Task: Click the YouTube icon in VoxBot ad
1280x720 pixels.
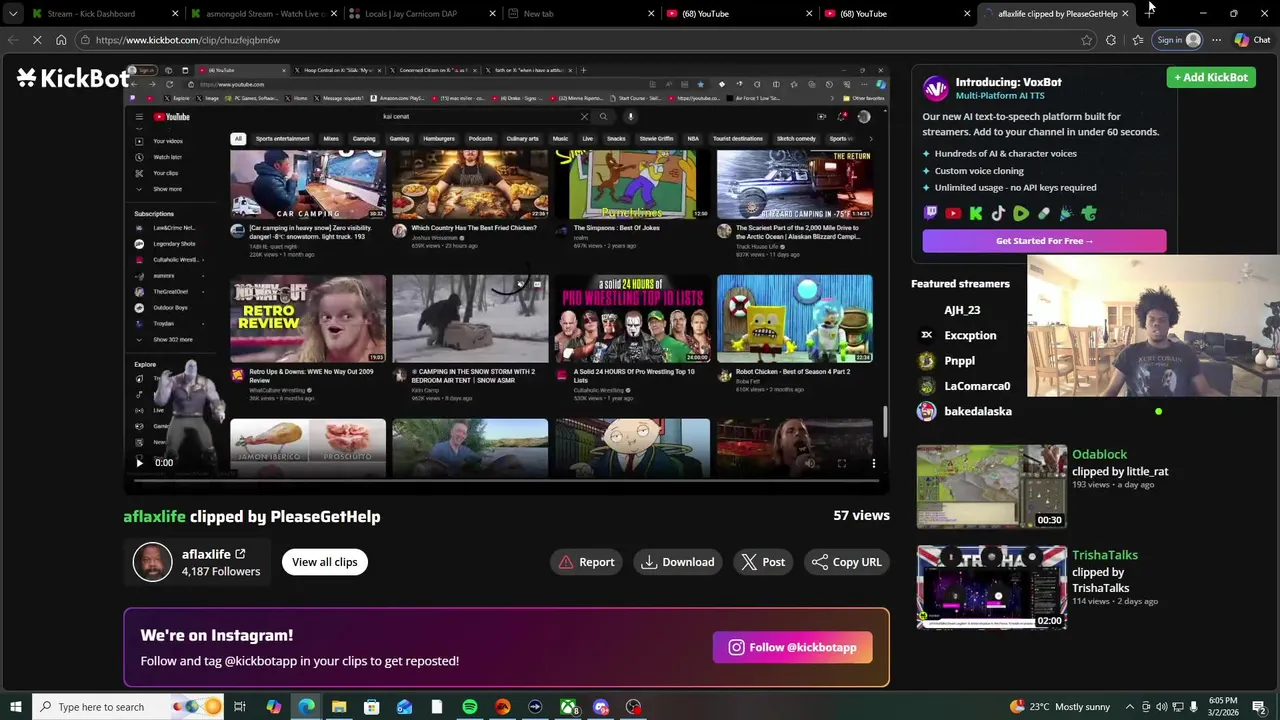Action: [x=953, y=213]
